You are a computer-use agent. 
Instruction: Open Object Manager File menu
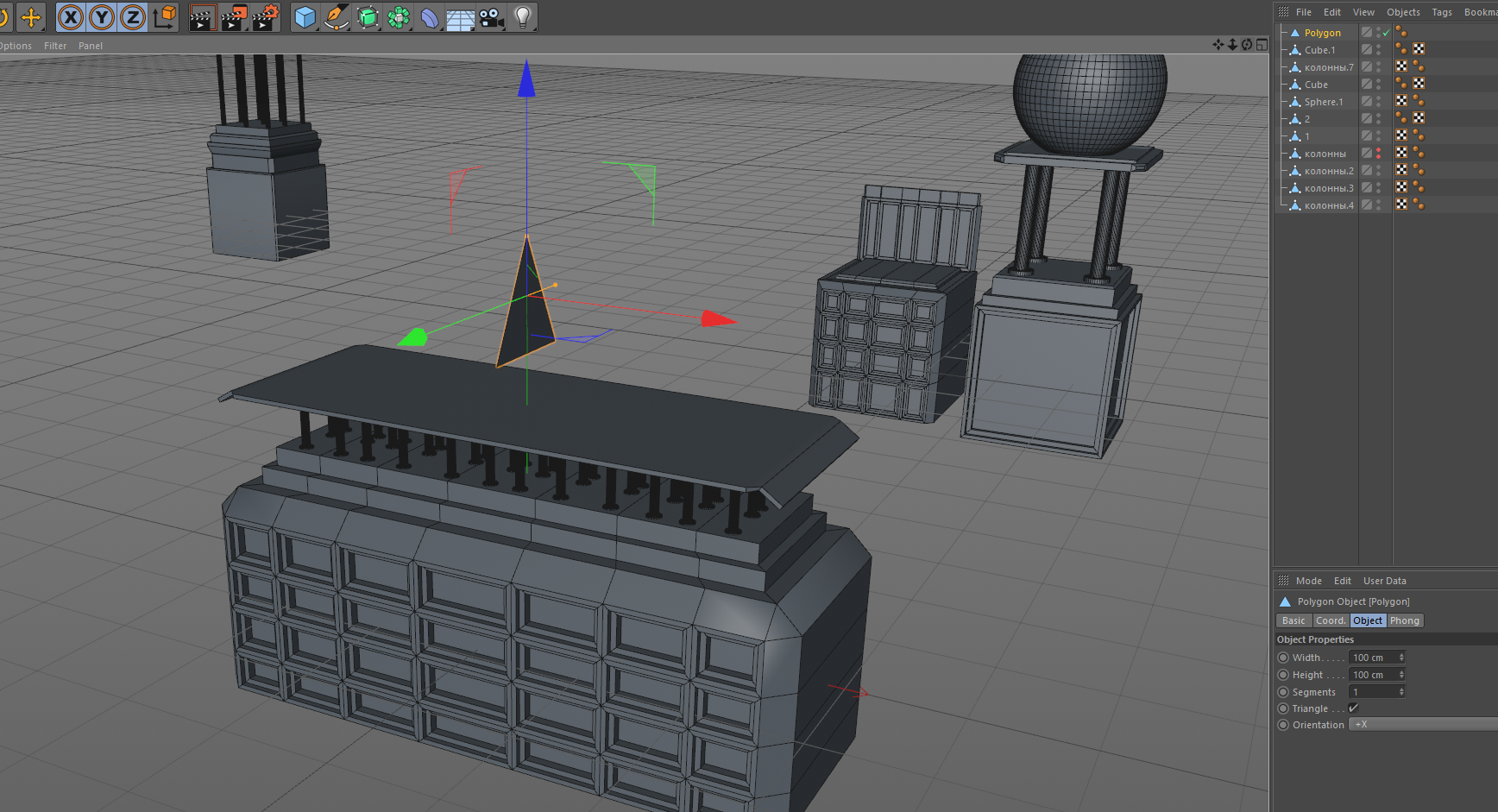[1304, 12]
